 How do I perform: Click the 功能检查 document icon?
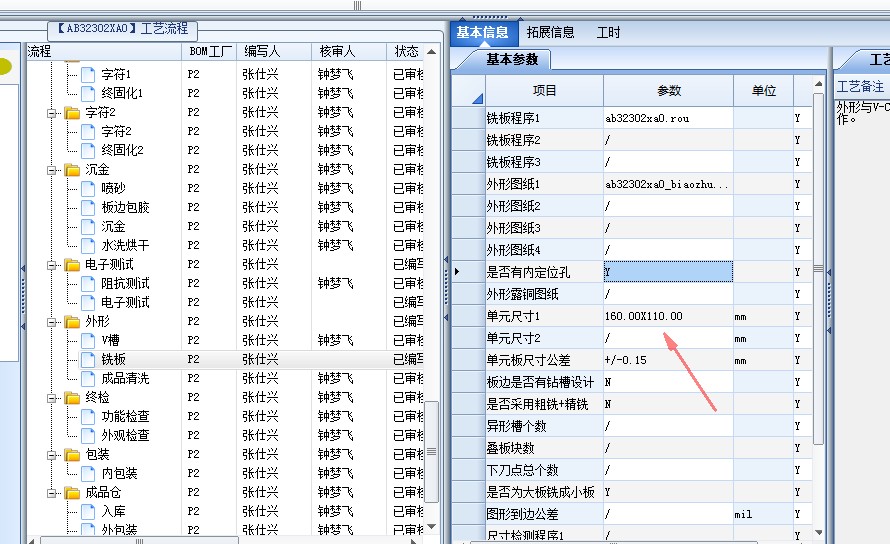pos(87,416)
